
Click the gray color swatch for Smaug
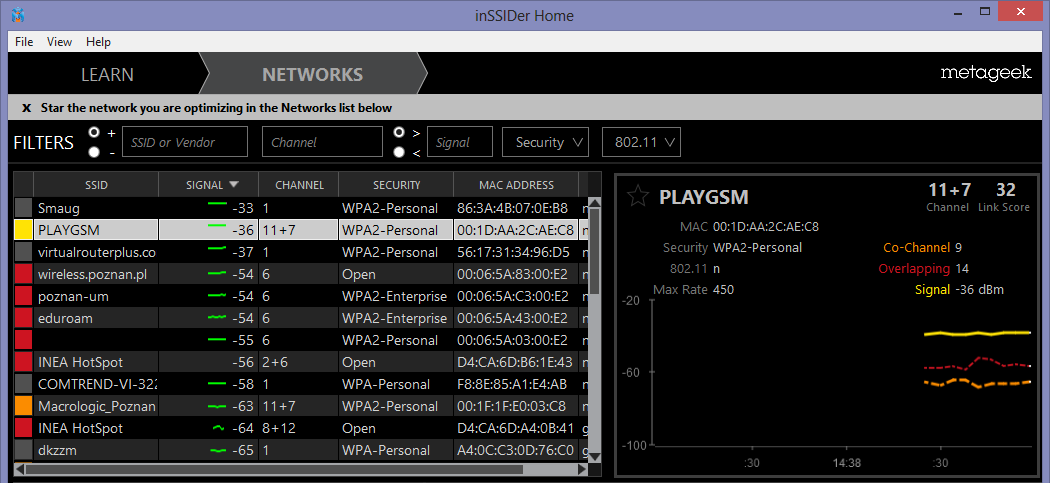click(x=23, y=208)
